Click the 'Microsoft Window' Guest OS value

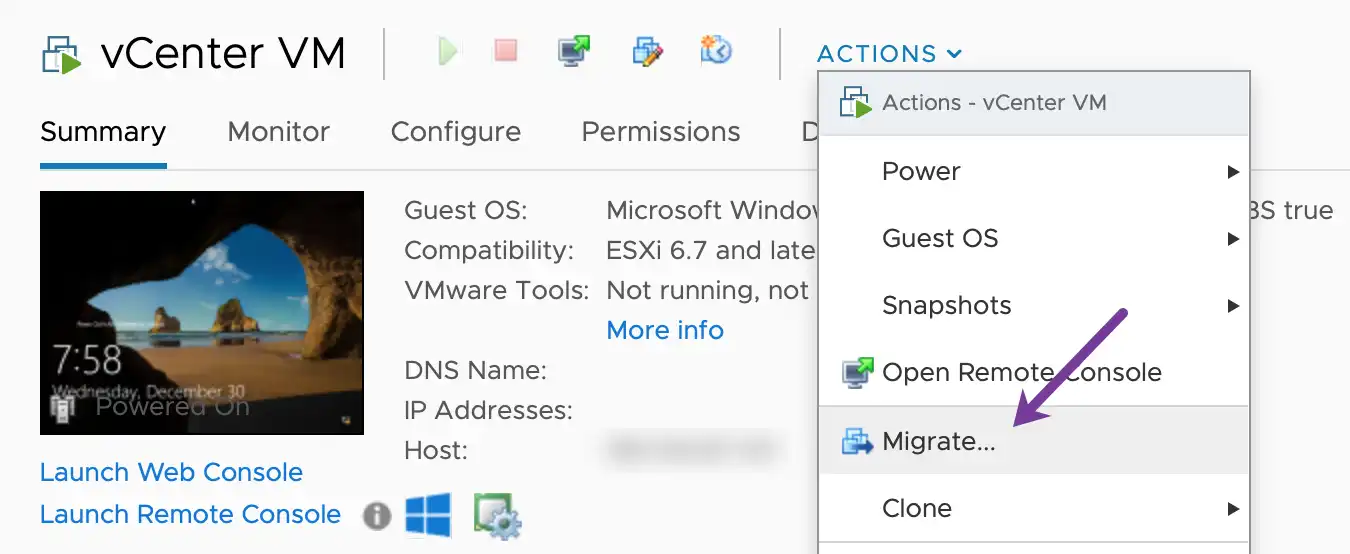pyautogui.click(x=712, y=211)
